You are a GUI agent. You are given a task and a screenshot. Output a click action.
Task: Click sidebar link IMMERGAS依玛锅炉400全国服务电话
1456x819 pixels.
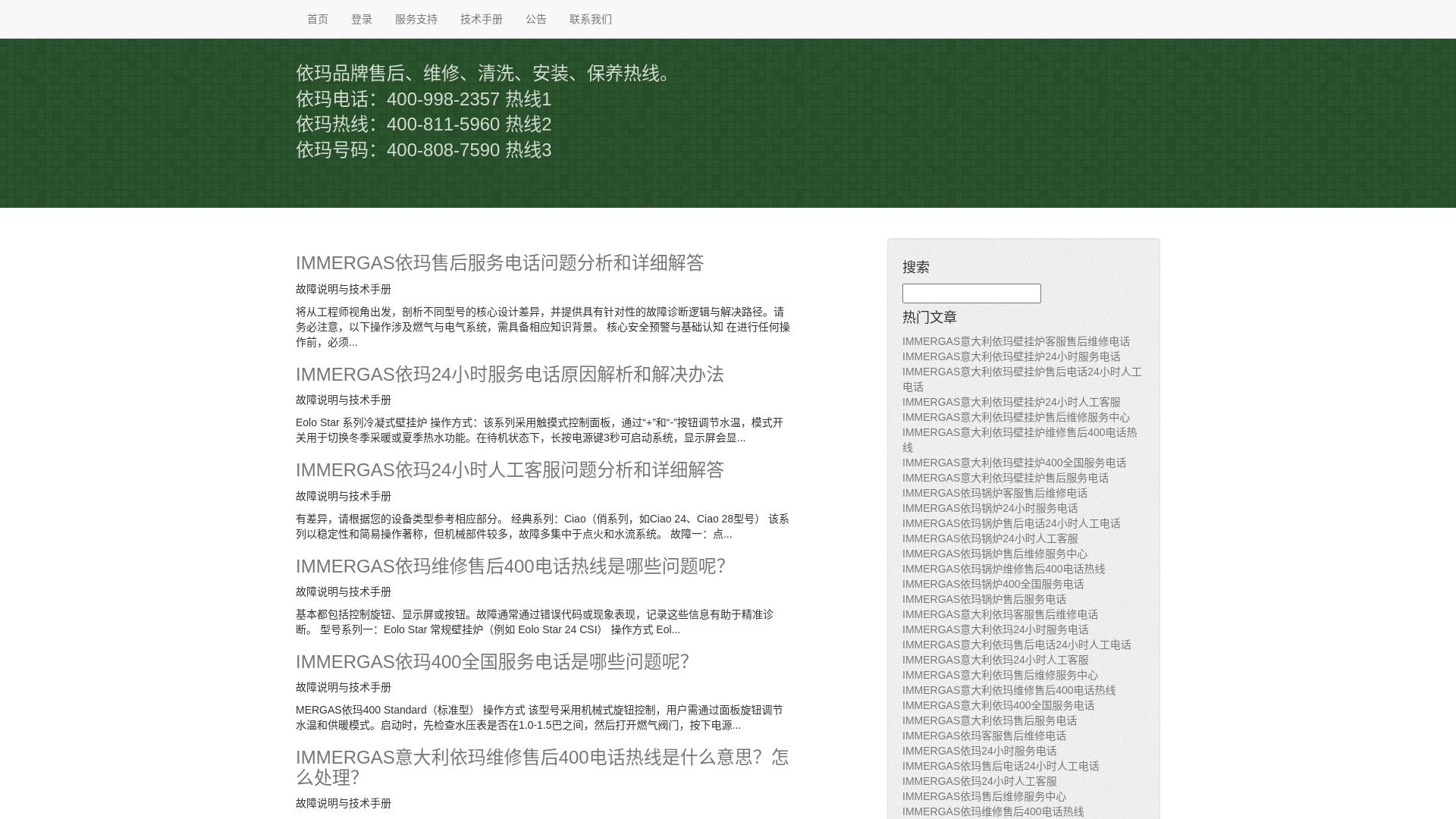993,584
